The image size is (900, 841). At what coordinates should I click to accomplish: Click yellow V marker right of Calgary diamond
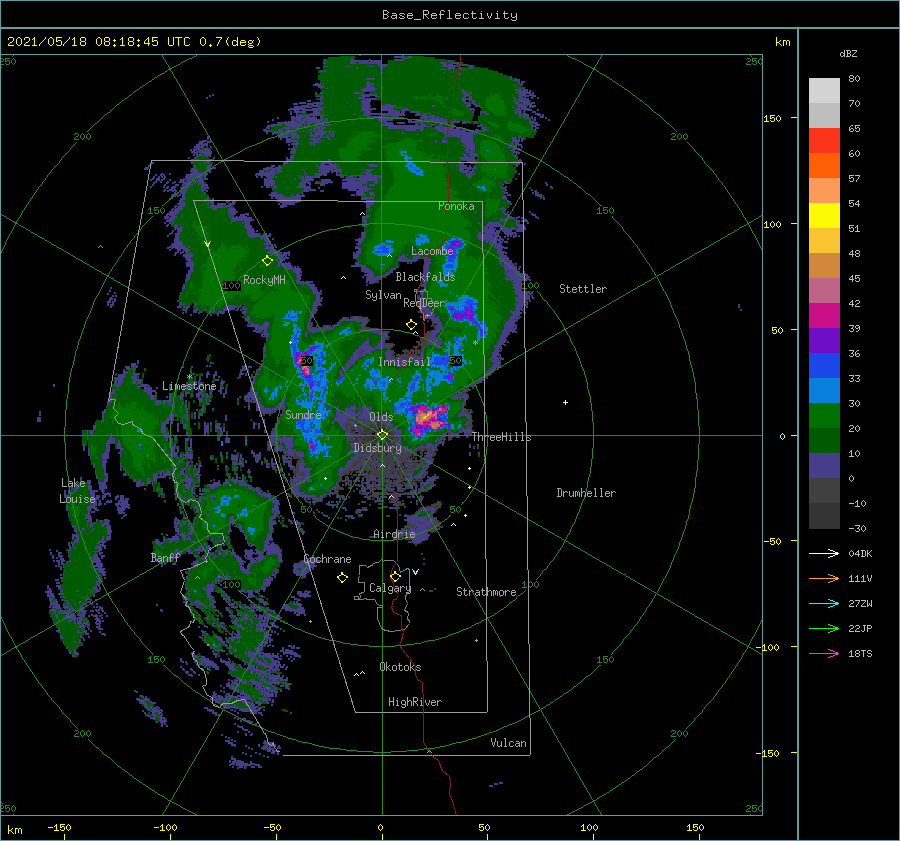[415, 572]
